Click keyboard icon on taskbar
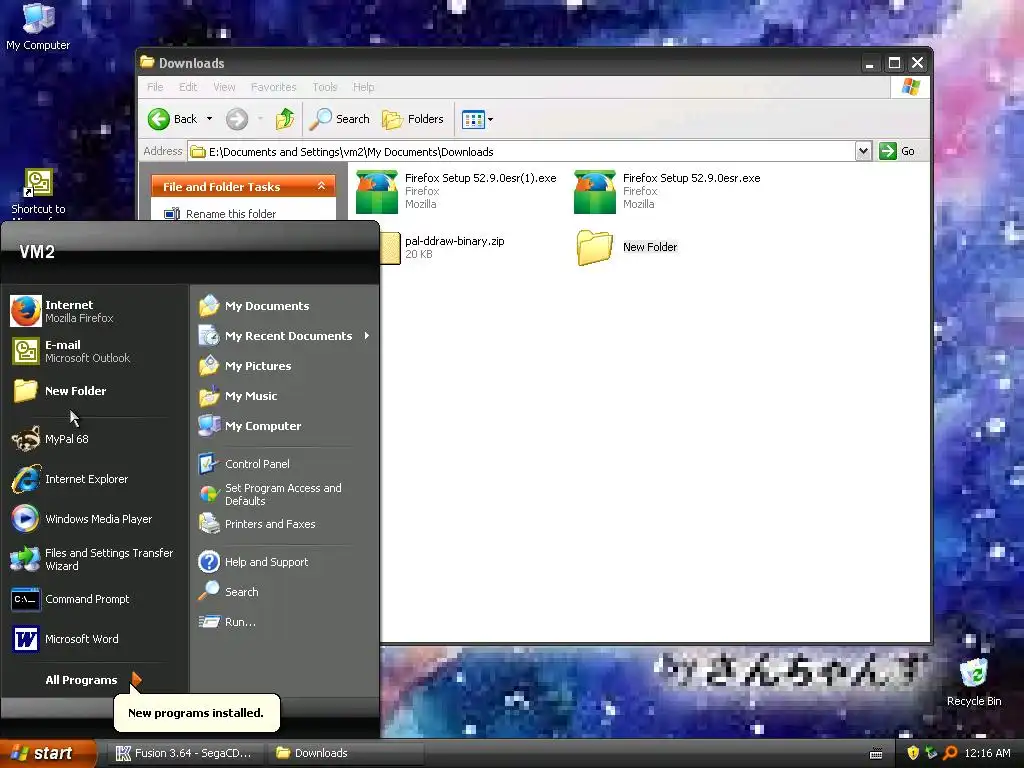This screenshot has width=1024, height=768. 876,754
